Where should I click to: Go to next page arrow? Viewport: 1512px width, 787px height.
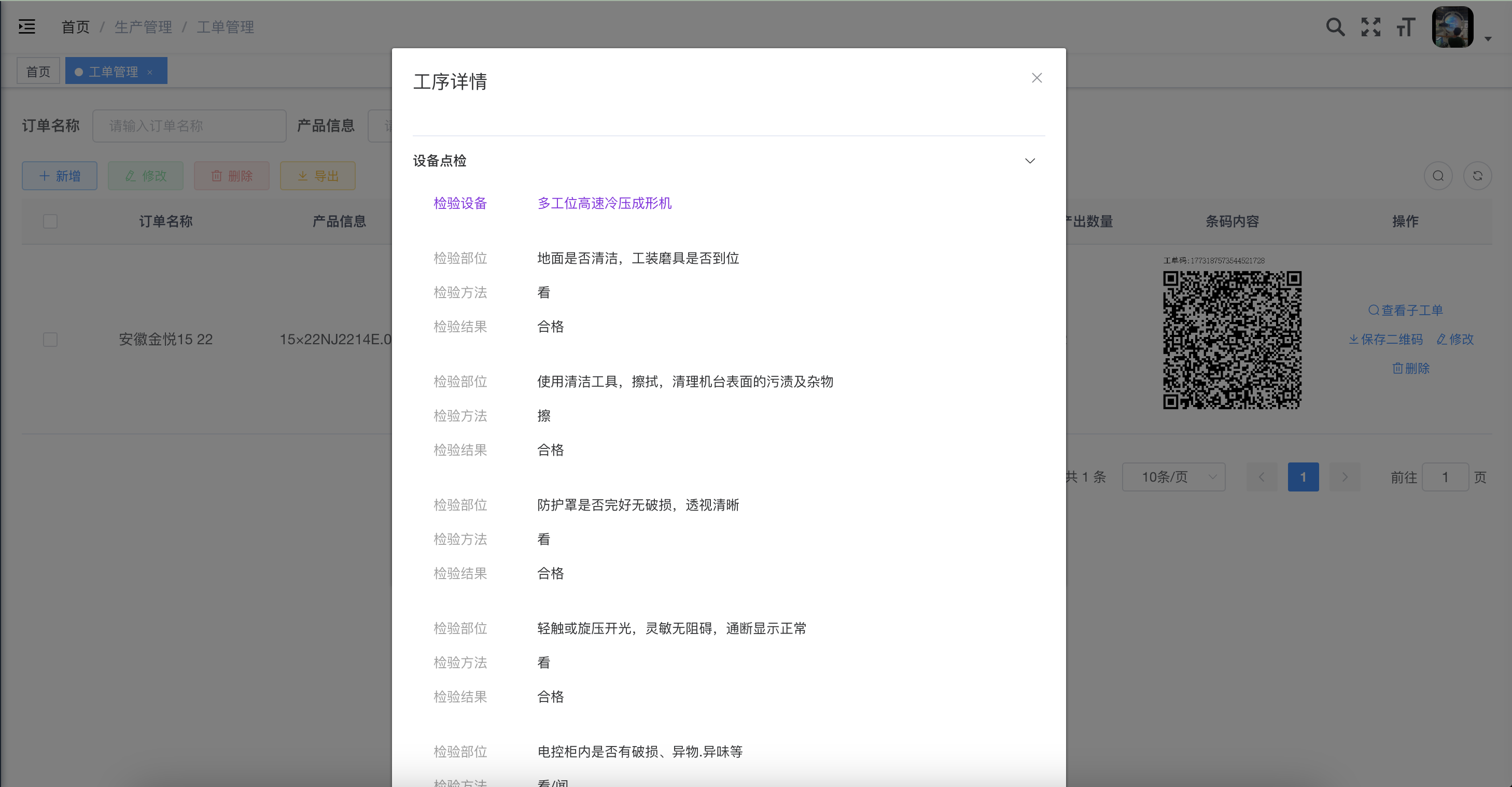1345,476
